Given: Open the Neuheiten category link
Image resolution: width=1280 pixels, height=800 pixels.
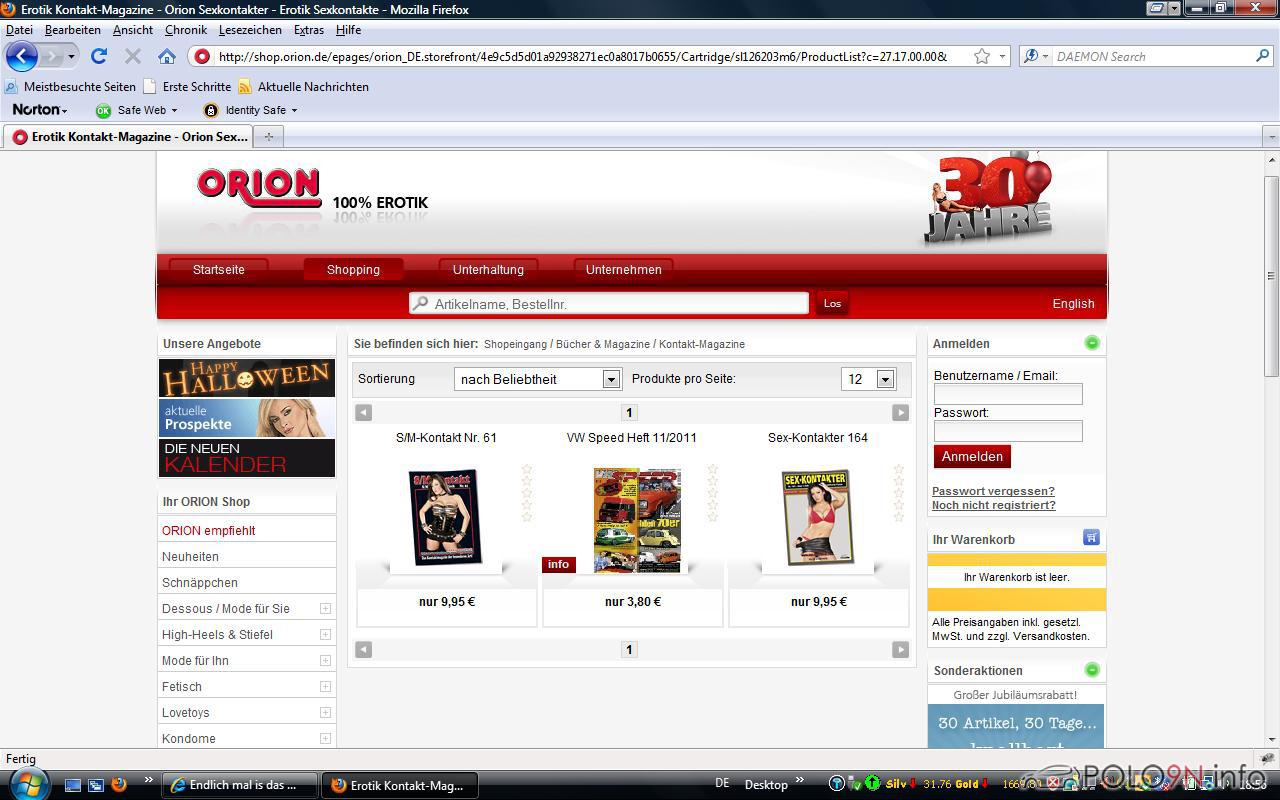Looking at the screenshot, I should 190,556.
